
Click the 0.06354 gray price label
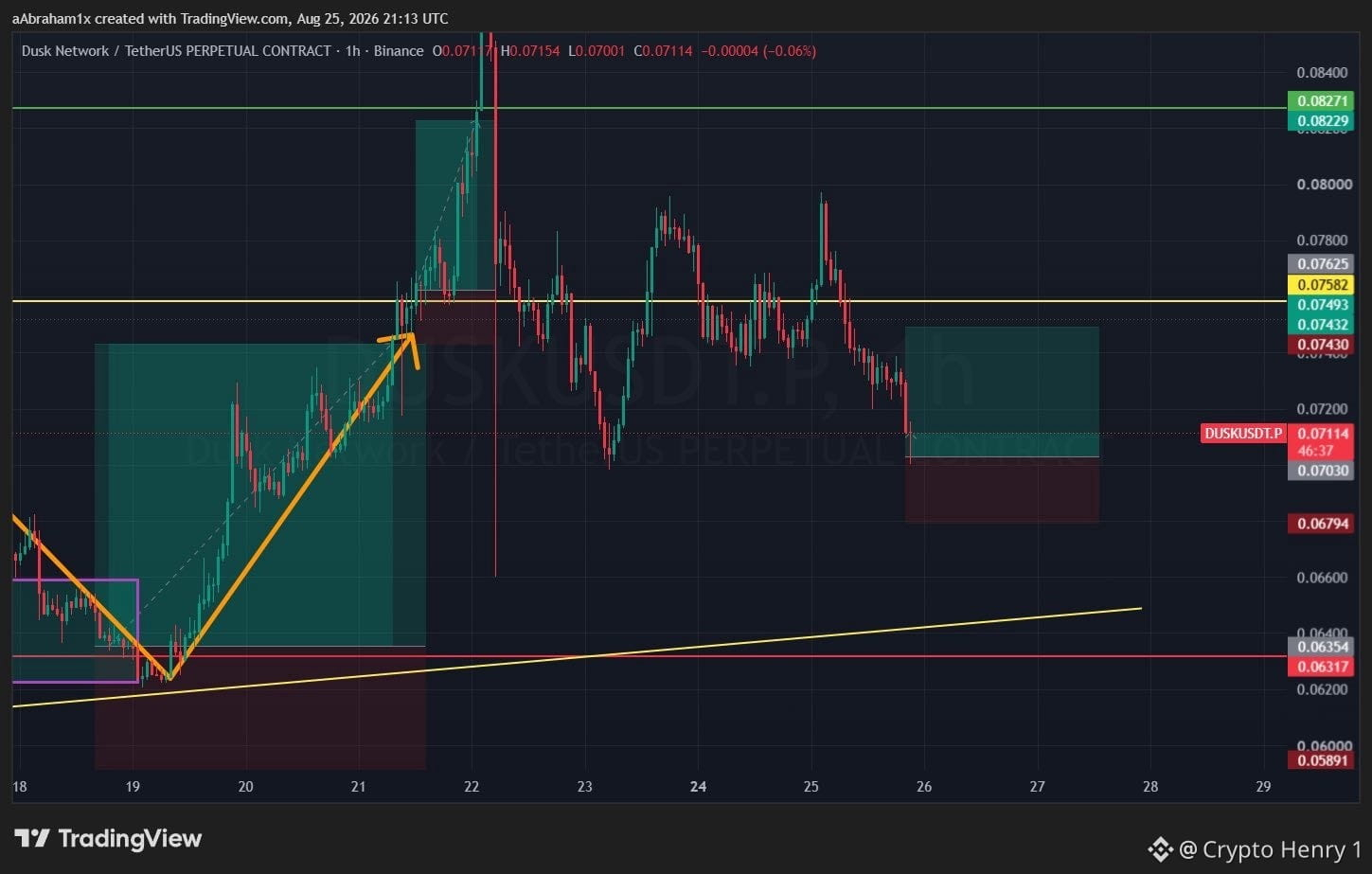click(1323, 647)
